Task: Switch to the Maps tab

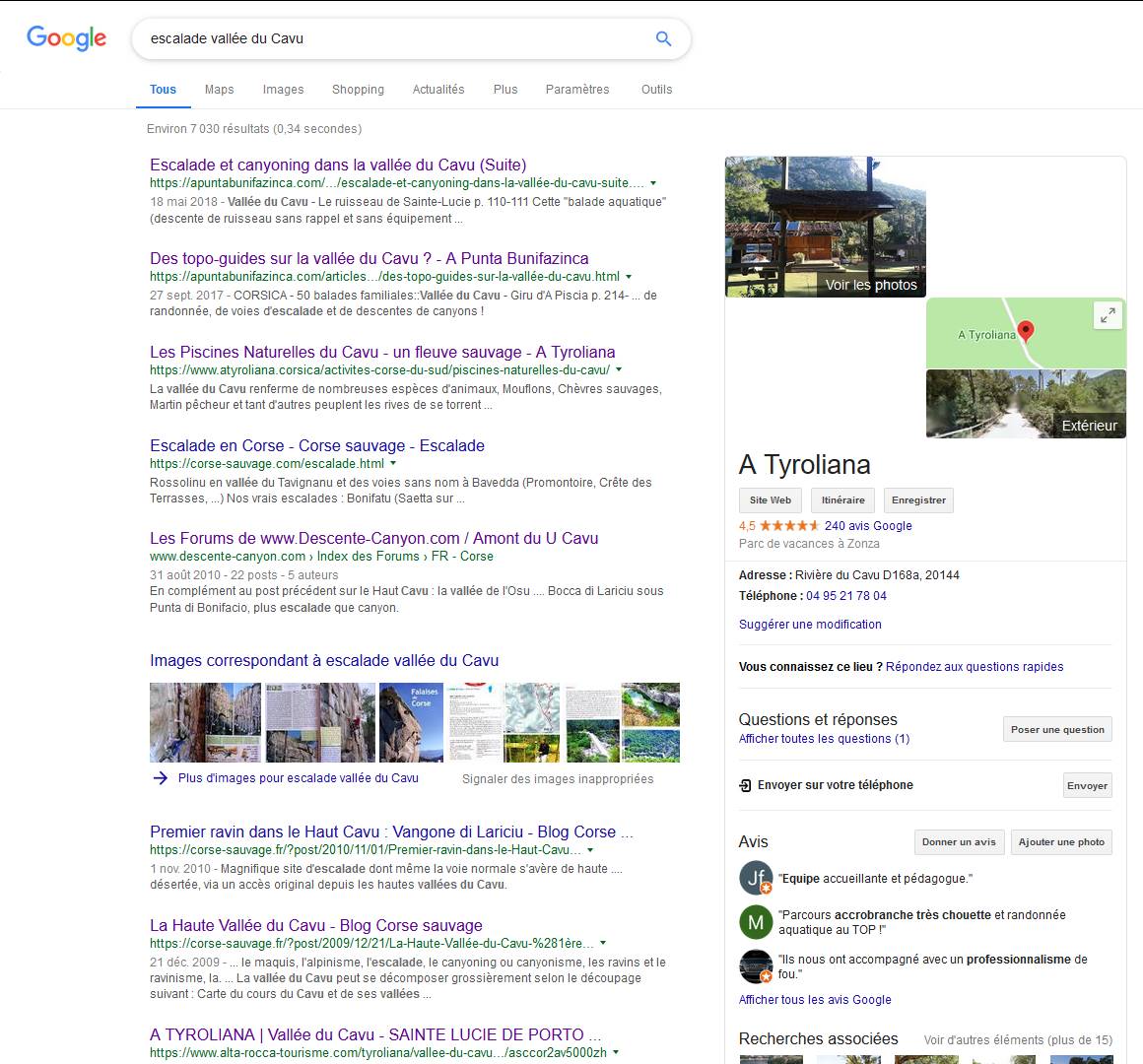Action: (x=220, y=90)
